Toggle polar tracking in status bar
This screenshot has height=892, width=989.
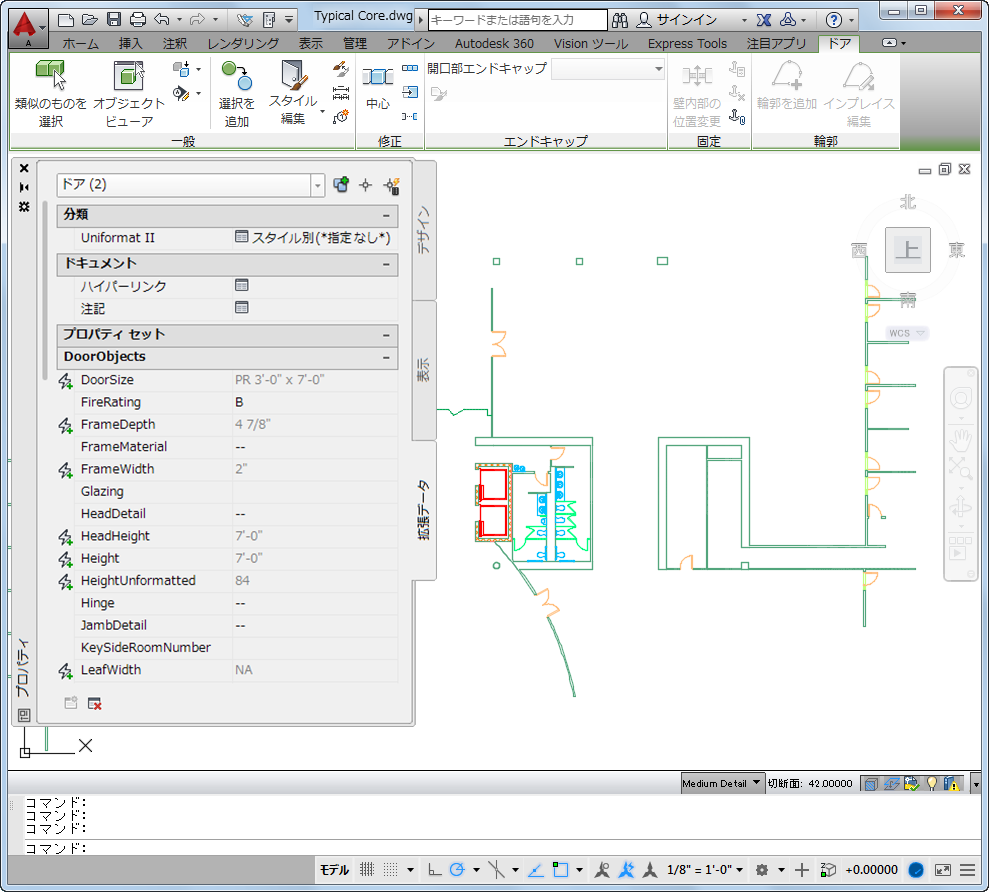pos(457,870)
